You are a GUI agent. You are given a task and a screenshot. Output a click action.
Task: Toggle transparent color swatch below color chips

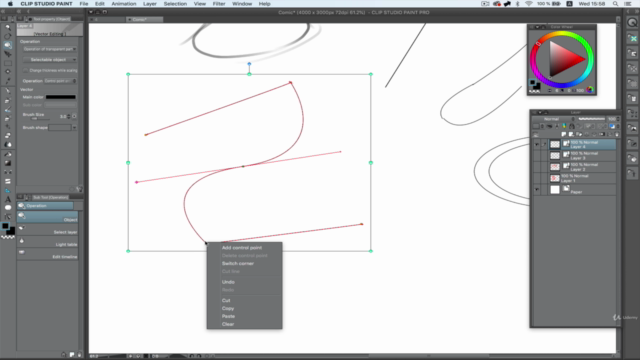click(x=8, y=237)
